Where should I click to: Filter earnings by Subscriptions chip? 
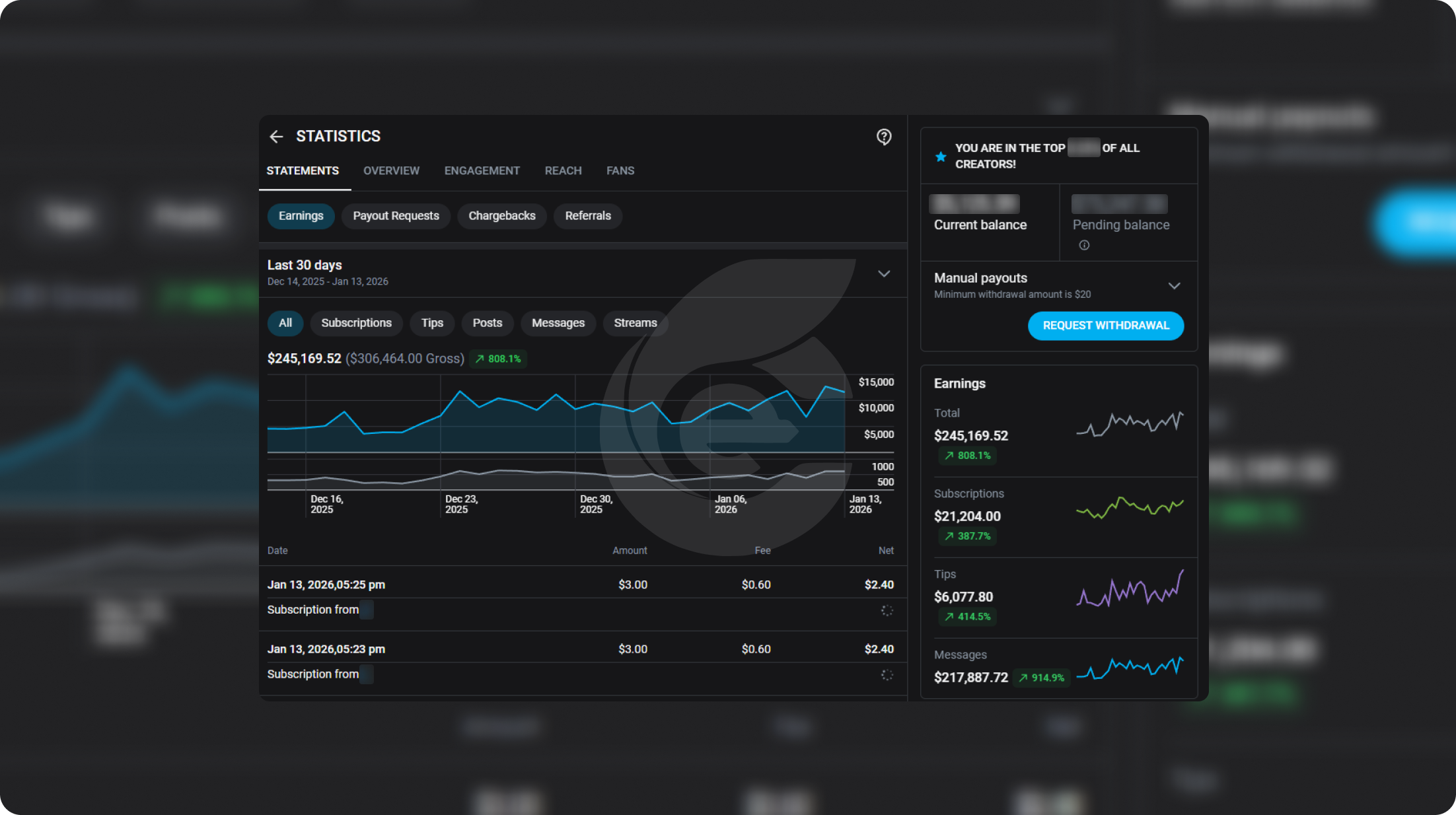[x=356, y=323]
